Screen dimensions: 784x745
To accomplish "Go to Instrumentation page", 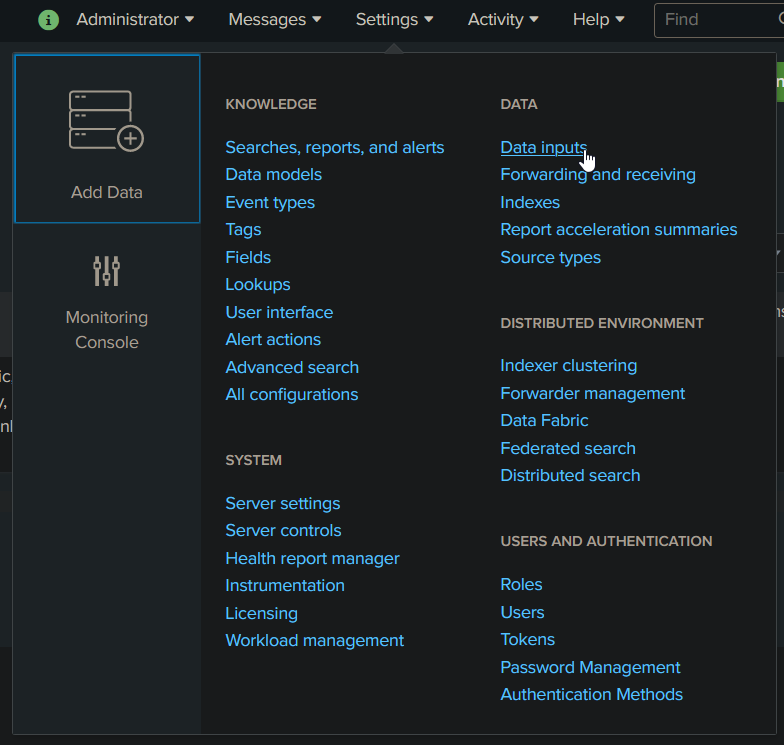I will coord(284,586).
